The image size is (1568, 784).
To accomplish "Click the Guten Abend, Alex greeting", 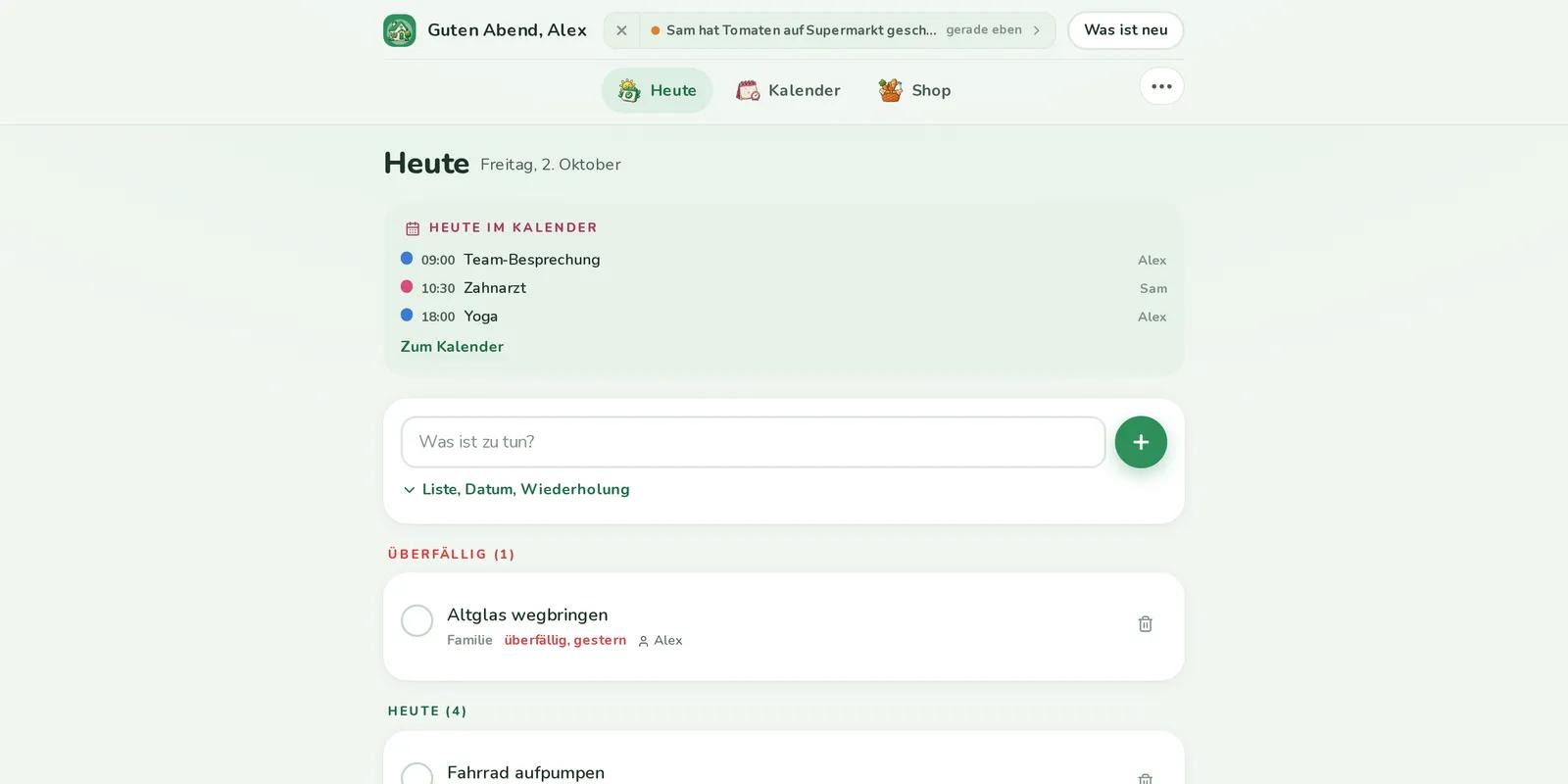I will click(507, 30).
